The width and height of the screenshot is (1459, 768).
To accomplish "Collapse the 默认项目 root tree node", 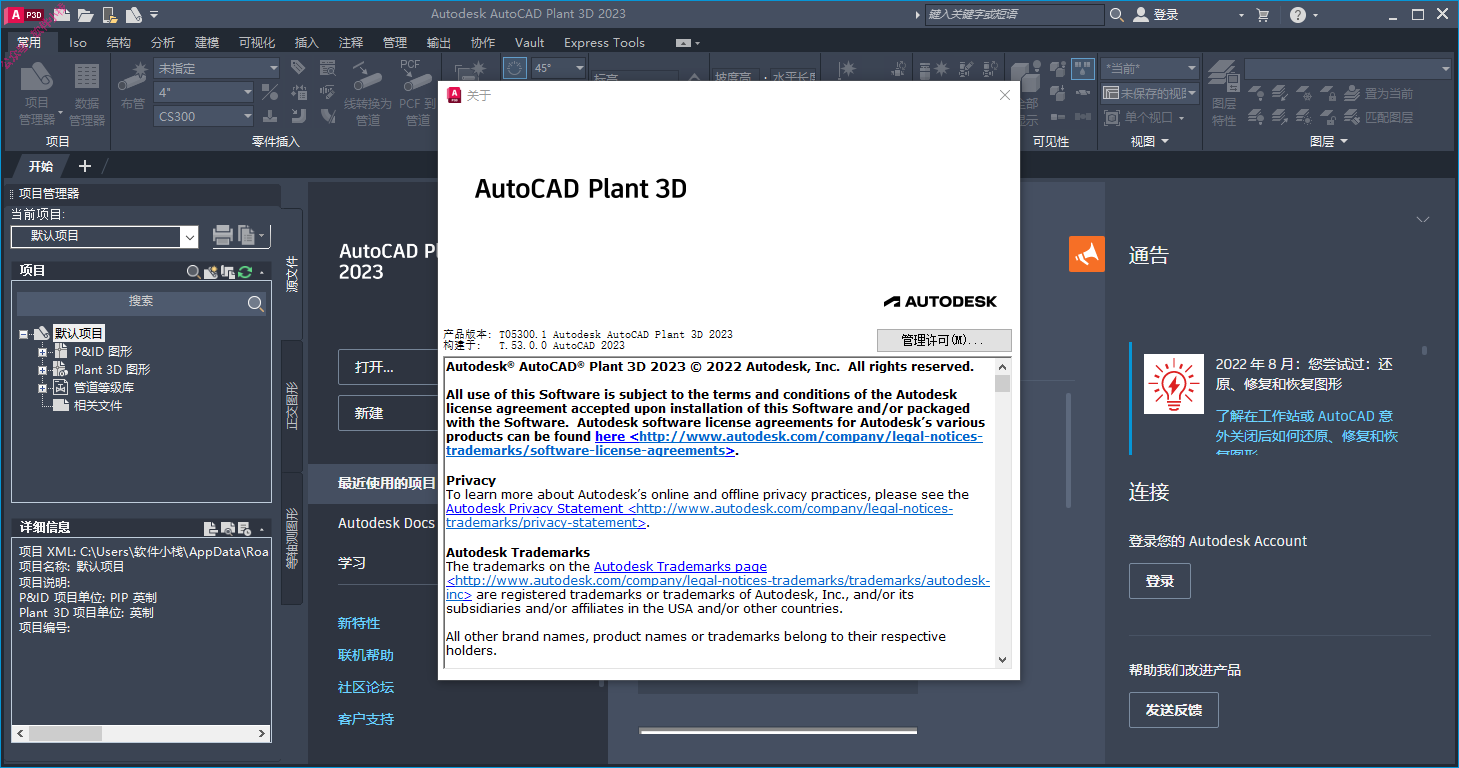I will pyautogui.click(x=23, y=334).
